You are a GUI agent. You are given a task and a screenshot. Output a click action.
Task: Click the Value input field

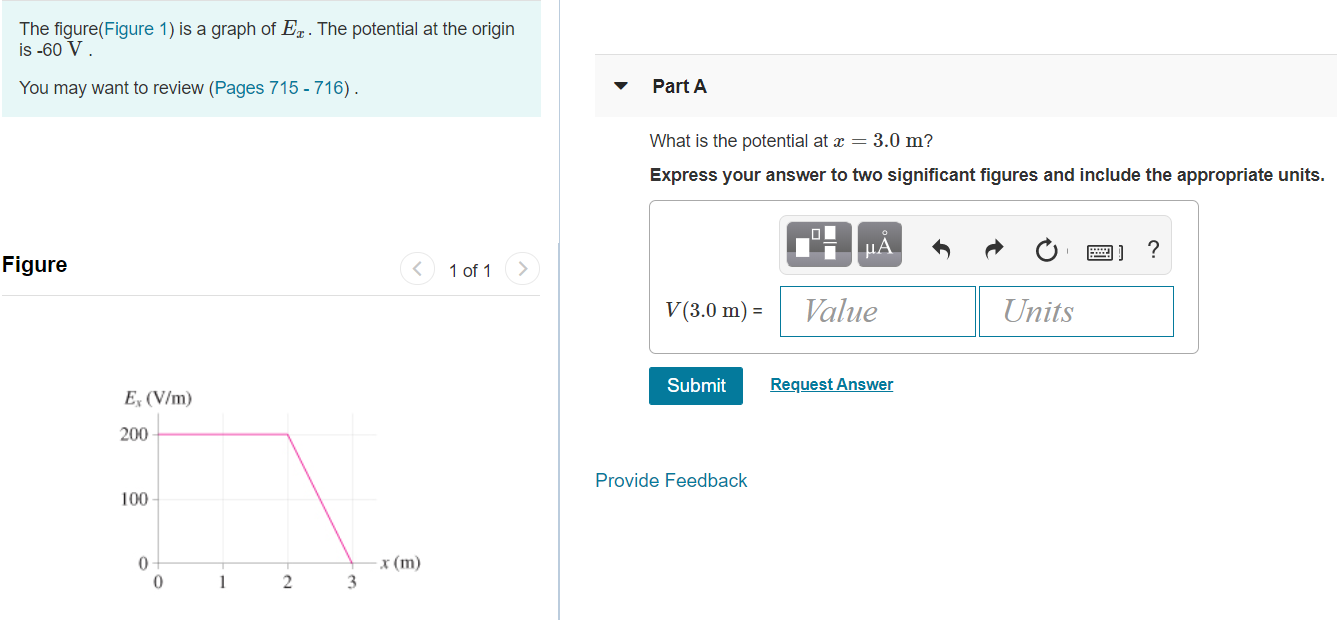point(877,311)
